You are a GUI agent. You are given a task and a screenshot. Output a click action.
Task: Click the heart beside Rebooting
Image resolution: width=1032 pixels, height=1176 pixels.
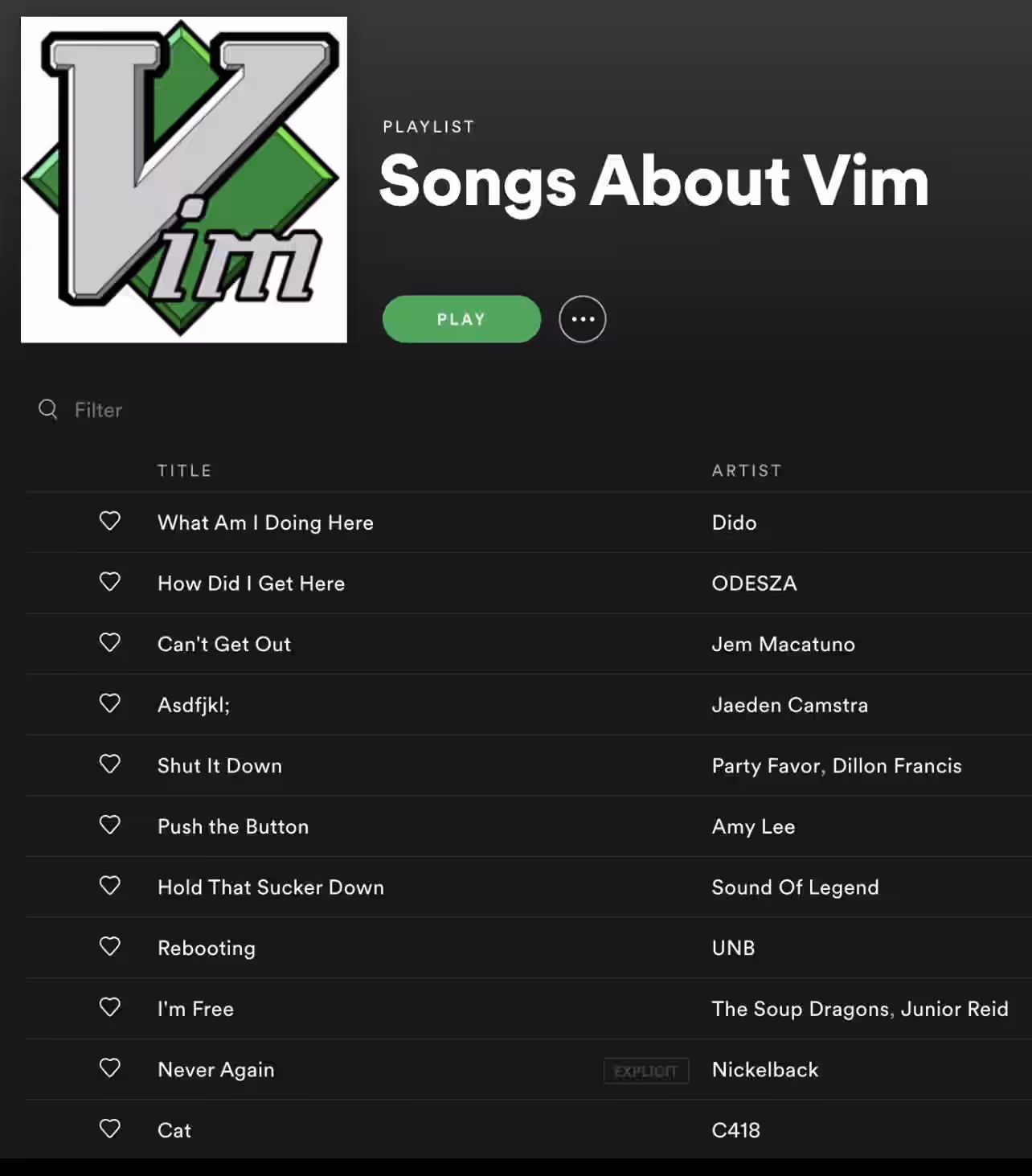pyautogui.click(x=110, y=946)
